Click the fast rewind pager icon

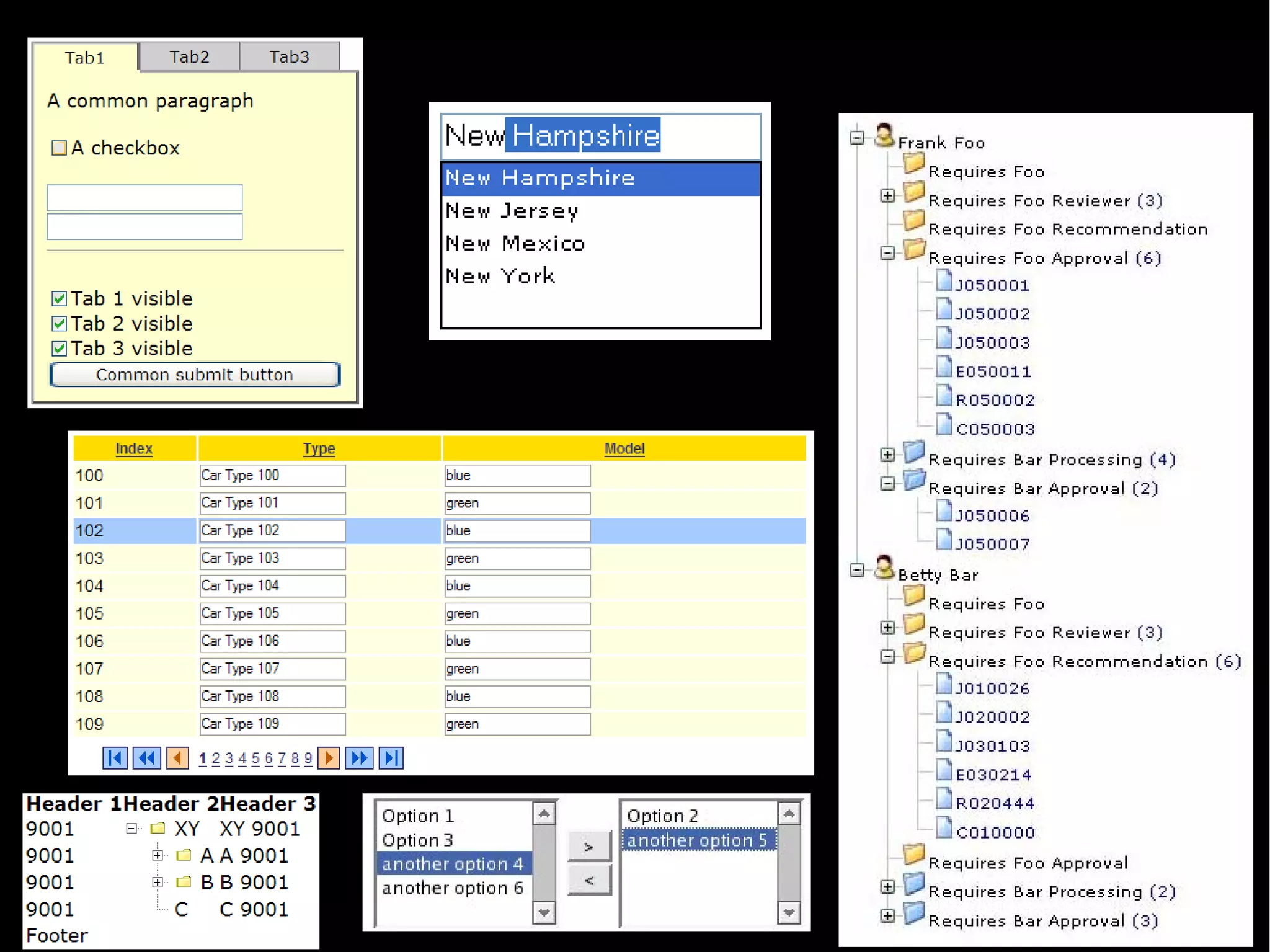(x=147, y=758)
